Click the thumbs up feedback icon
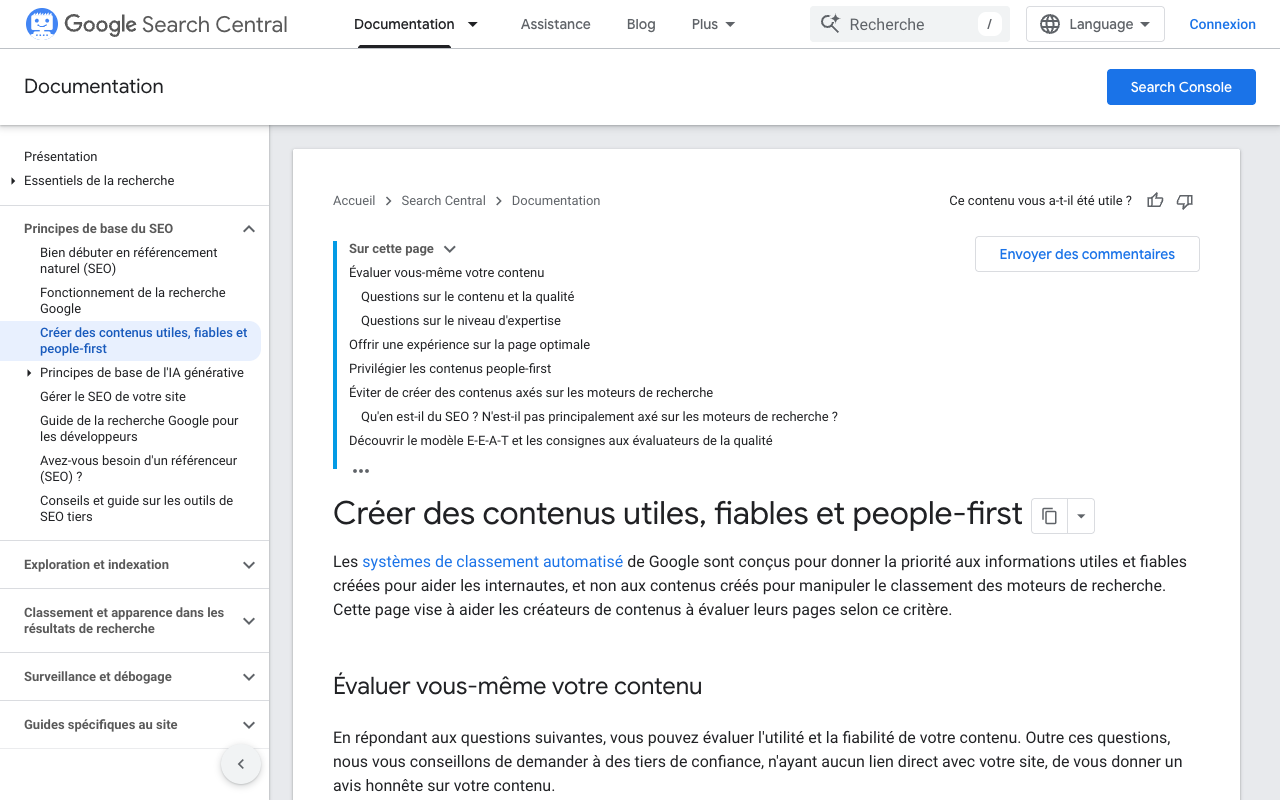 click(x=1155, y=201)
